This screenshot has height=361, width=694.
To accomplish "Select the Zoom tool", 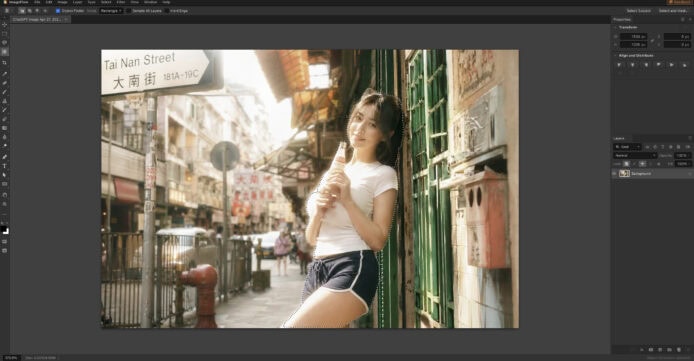I will point(4,204).
